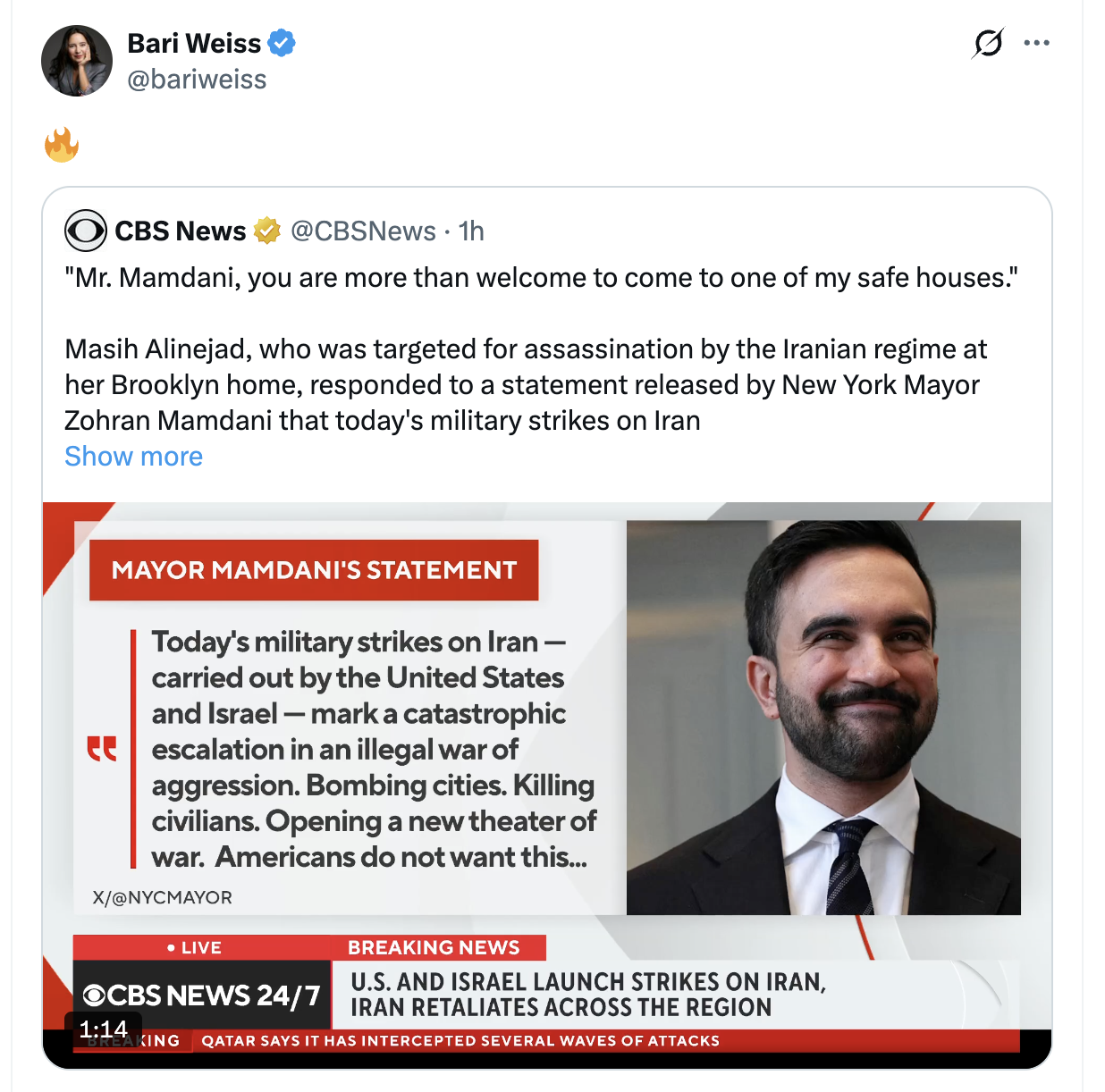Click the fire emoji in post
Viewport: 1105px width, 1092px height.
click(62, 145)
